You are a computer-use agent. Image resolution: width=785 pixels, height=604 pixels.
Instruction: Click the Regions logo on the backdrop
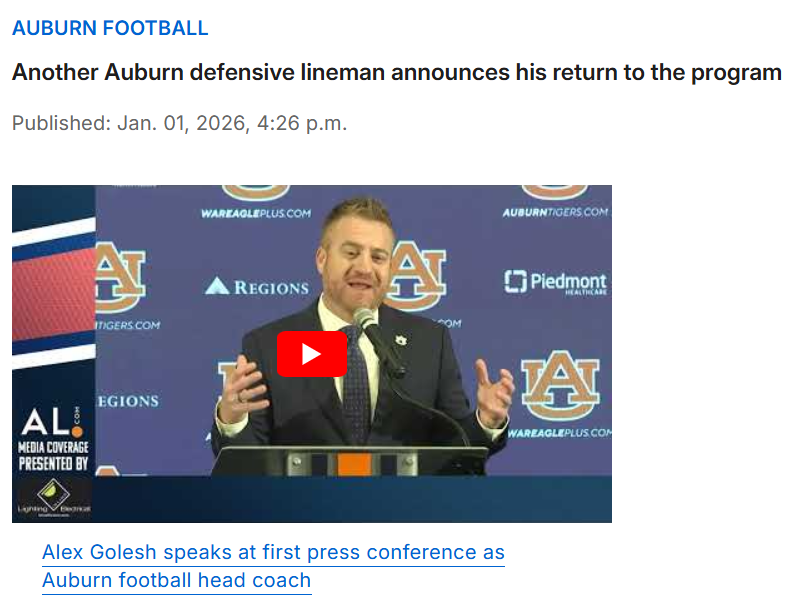(x=257, y=287)
